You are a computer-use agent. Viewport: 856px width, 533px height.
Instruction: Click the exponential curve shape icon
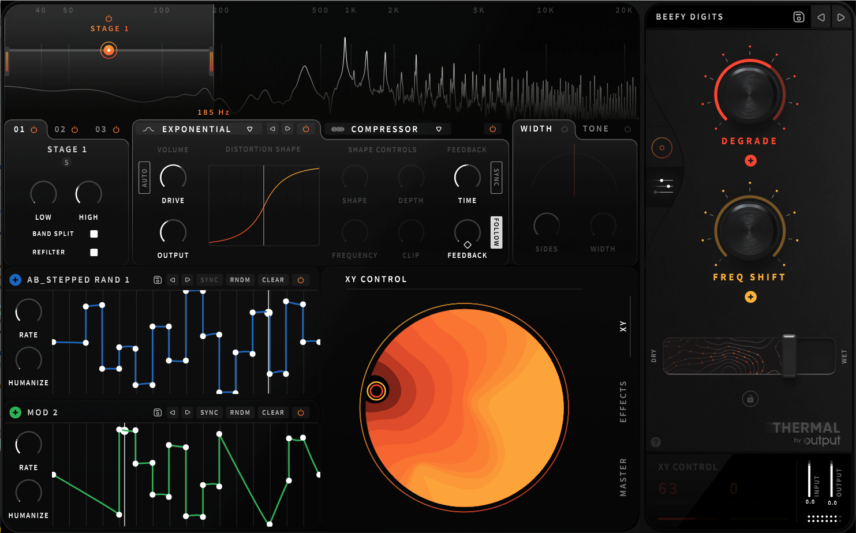click(x=148, y=129)
